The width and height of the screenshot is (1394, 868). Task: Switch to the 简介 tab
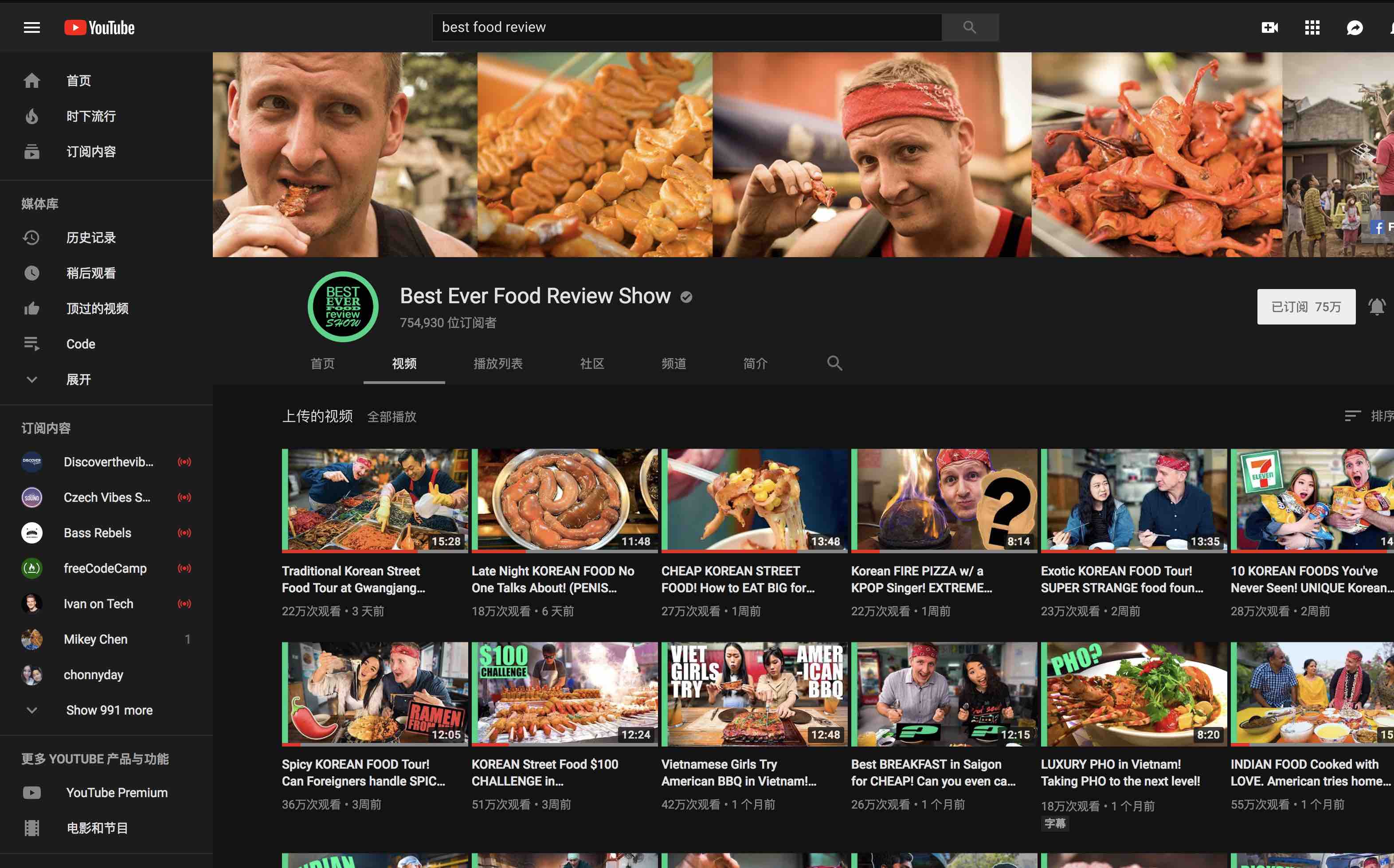pyautogui.click(x=754, y=364)
